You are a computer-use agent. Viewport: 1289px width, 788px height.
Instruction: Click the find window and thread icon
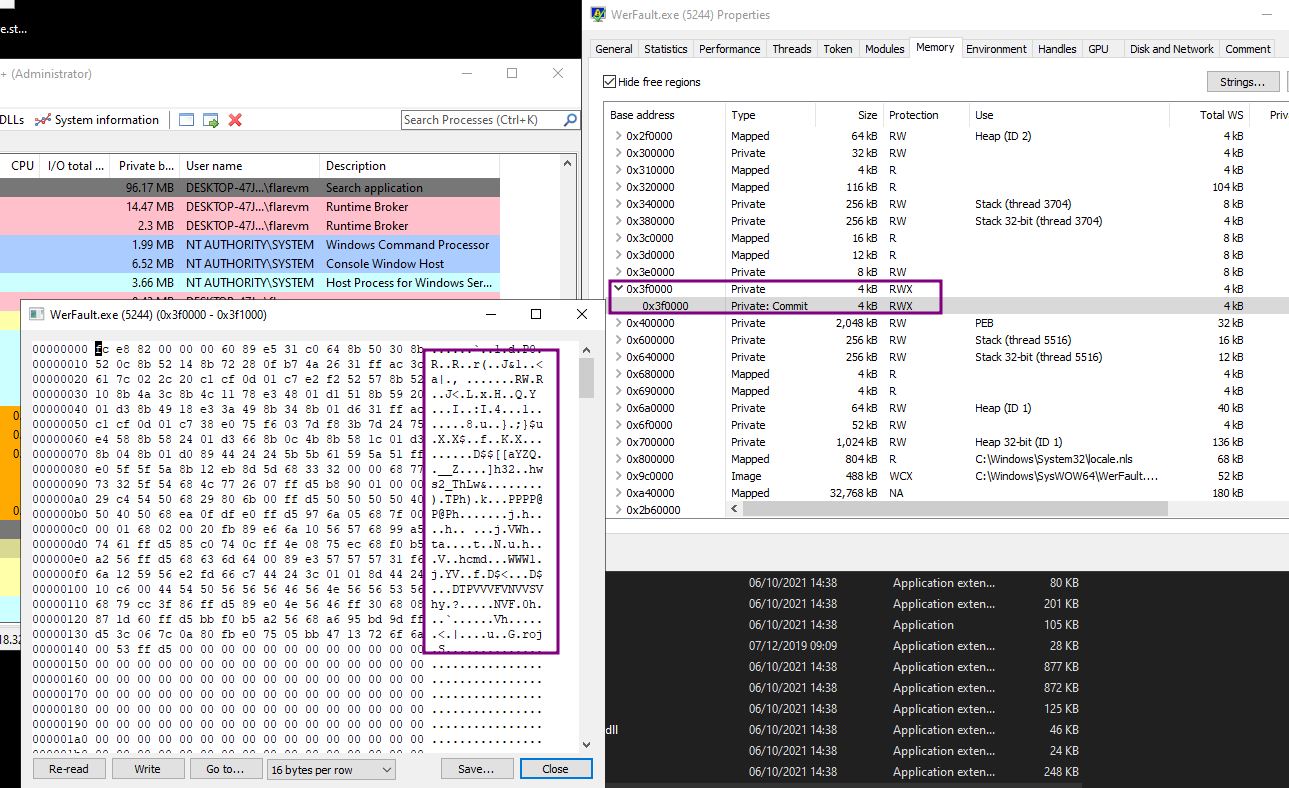coord(211,120)
